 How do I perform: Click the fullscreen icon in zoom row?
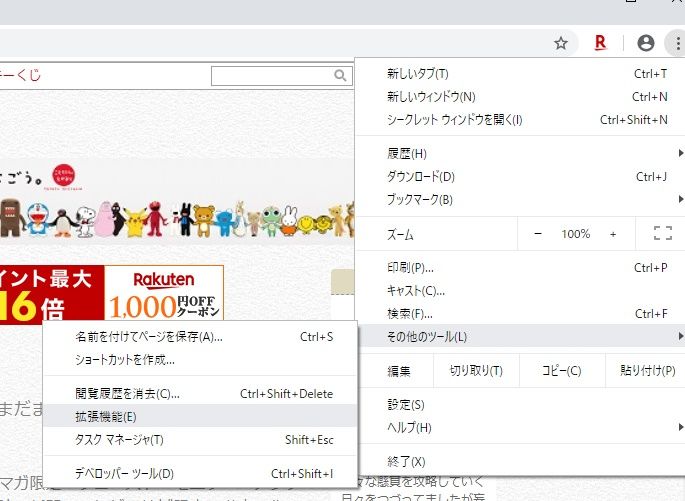pos(662,233)
